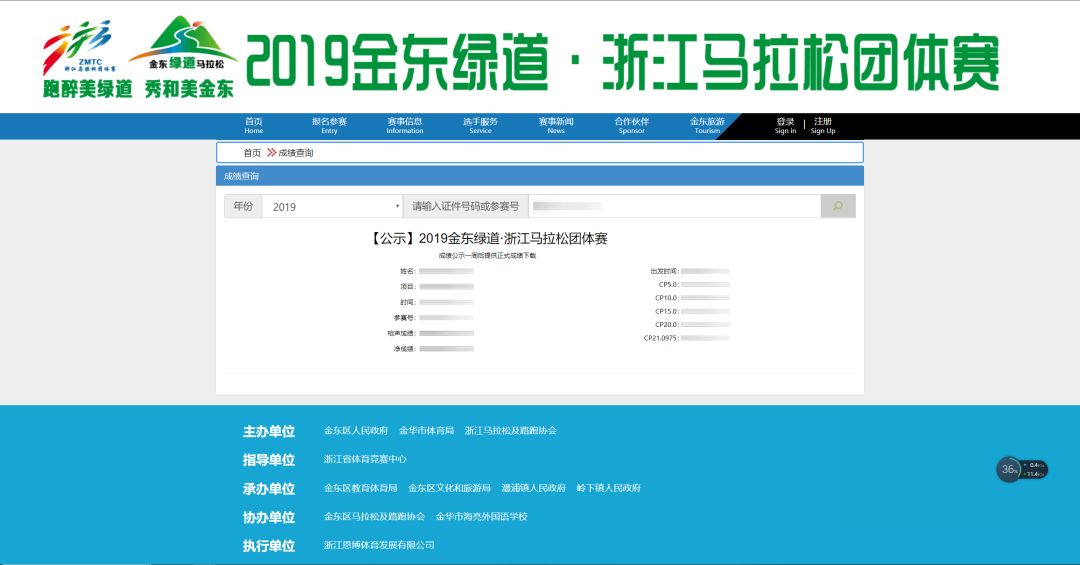Click the 承办单位 footer label
This screenshot has width=1080, height=565.
pyautogui.click(x=269, y=489)
